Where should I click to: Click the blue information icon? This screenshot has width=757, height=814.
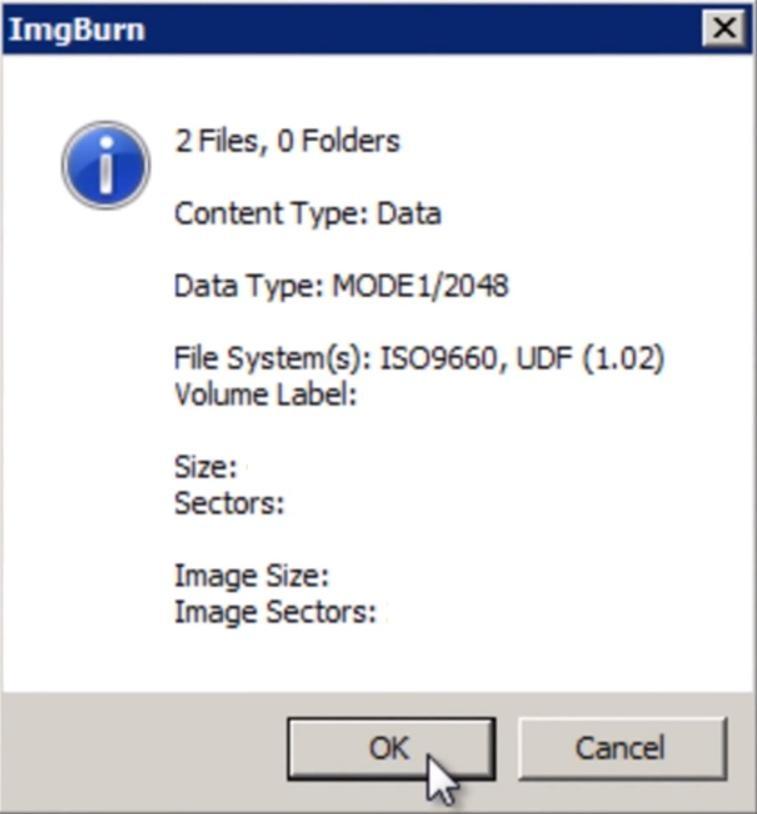pyautogui.click(x=106, y=165)
